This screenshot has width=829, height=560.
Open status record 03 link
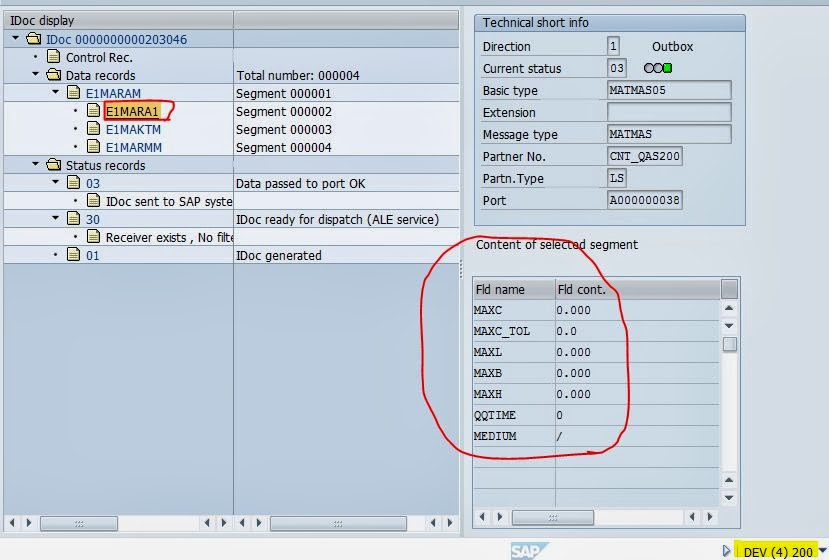[x=93, y=183]
